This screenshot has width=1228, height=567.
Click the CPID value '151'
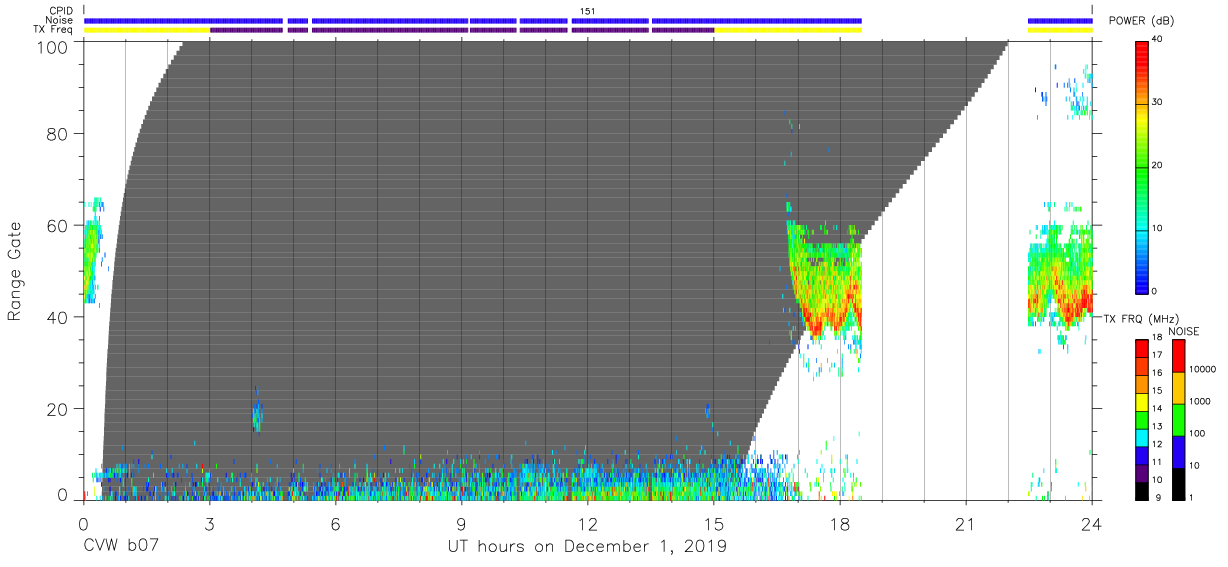click(x=587, y=10)
